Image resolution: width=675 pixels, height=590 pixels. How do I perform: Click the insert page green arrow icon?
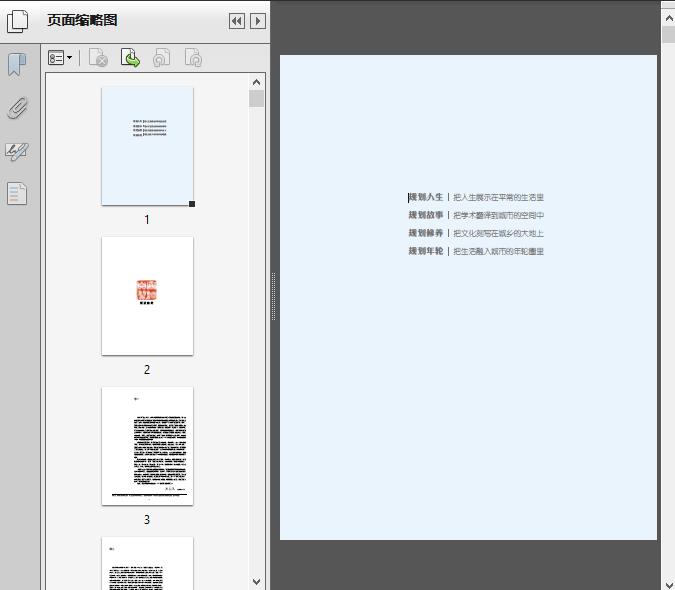(x=130, y=58)
